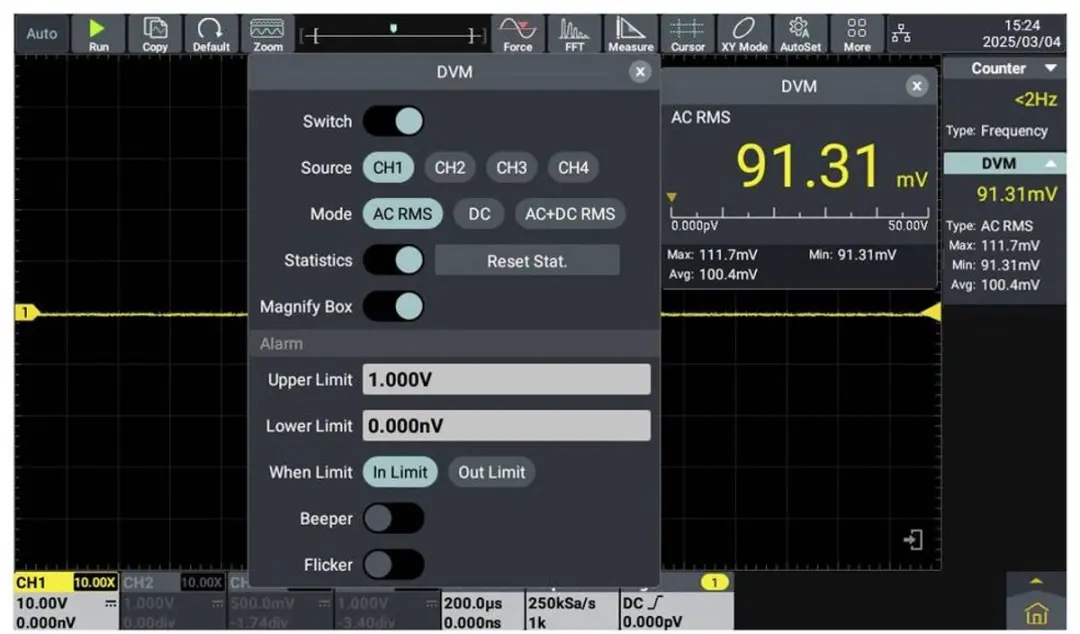Run AutoSet from the toolbar

(x=800, y=34)
